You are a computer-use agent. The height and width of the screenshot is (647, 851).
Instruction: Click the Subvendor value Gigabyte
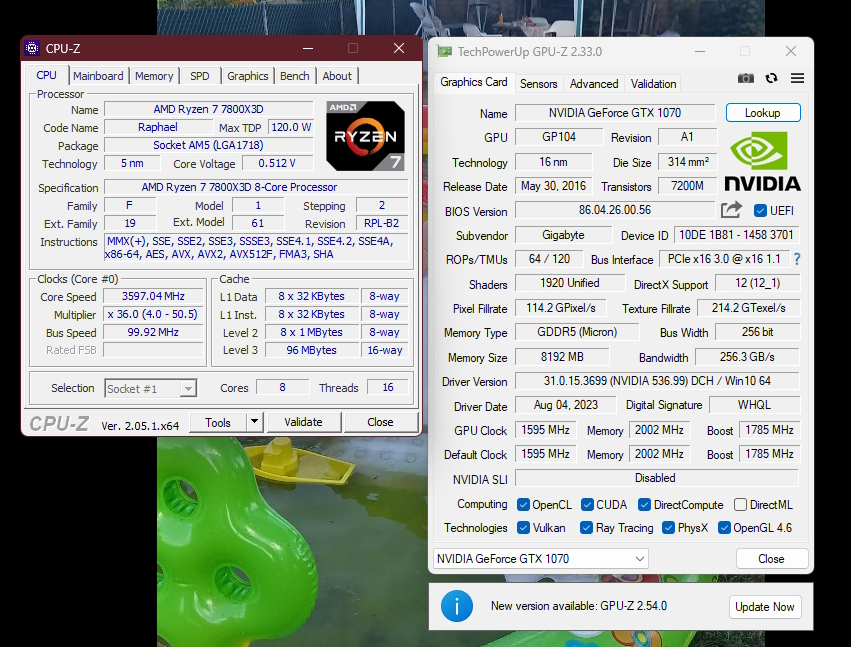point(563,235)
